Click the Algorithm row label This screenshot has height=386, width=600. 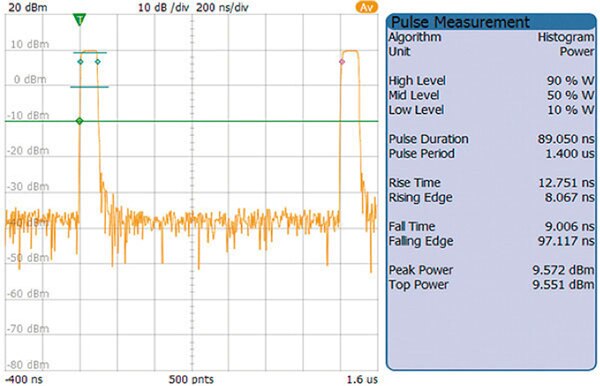click(415, 37)
